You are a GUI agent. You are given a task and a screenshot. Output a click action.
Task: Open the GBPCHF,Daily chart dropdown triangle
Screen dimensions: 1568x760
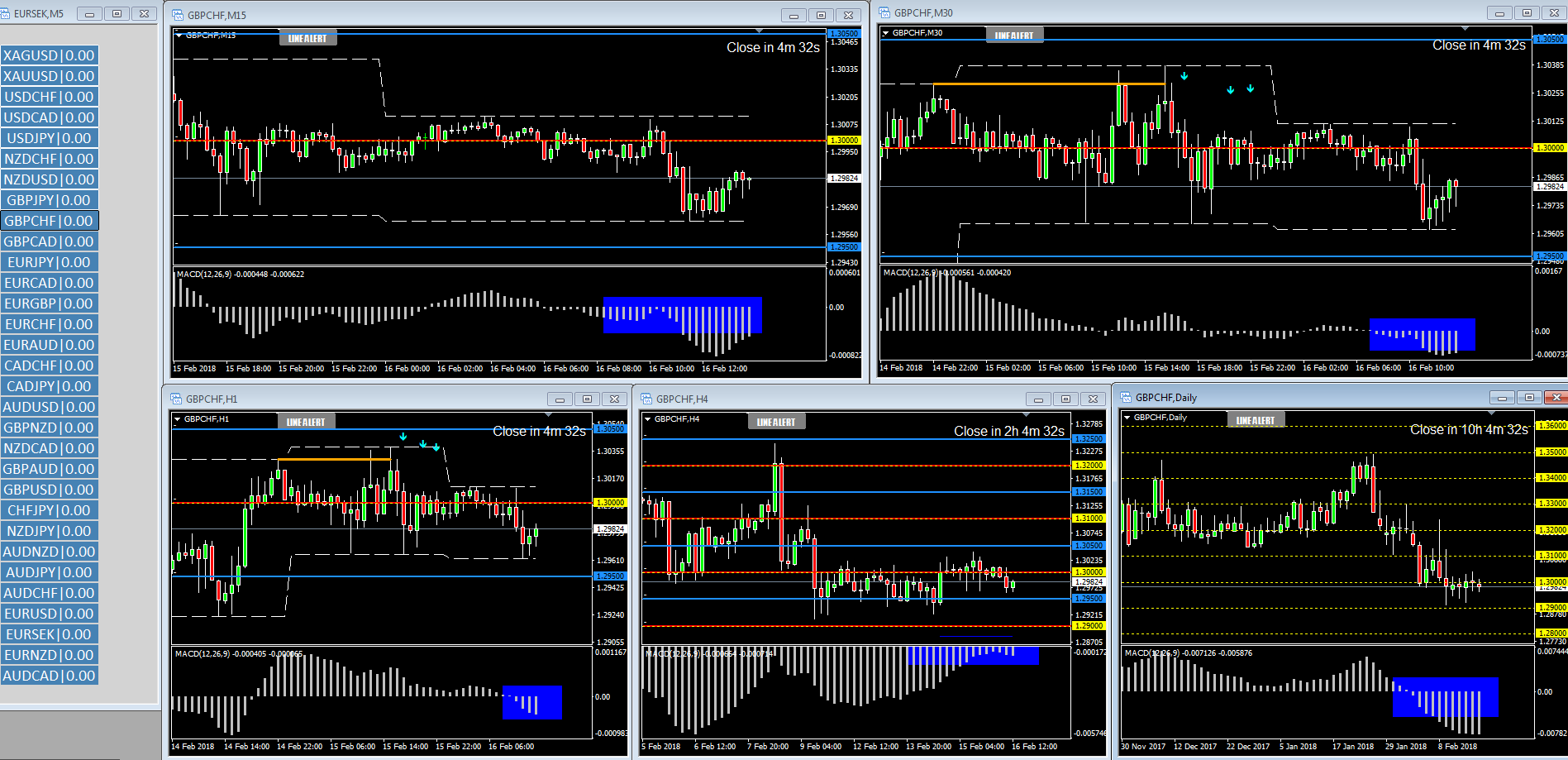click(x=1127, y=418)
